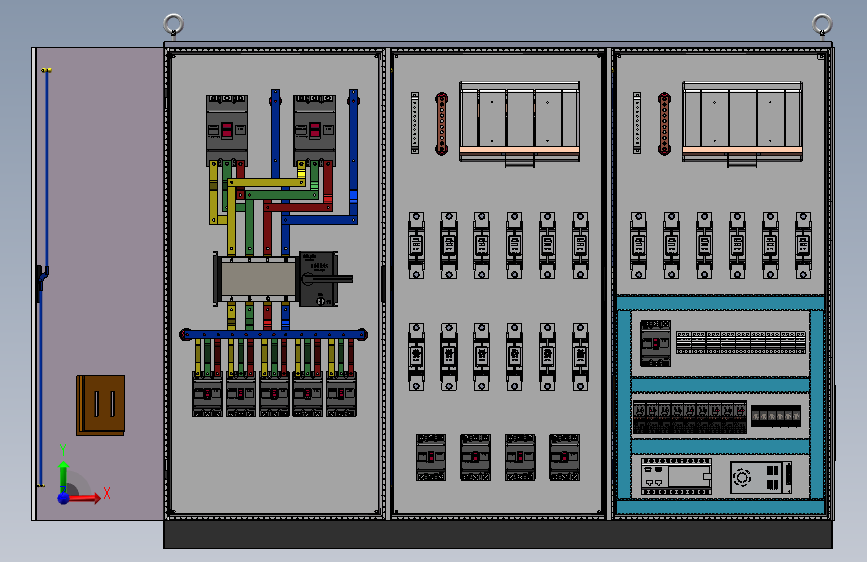
Task: Pick the fifth outgoing breaker in the left cabinet bottom row
Action: (x=341, y=394)
